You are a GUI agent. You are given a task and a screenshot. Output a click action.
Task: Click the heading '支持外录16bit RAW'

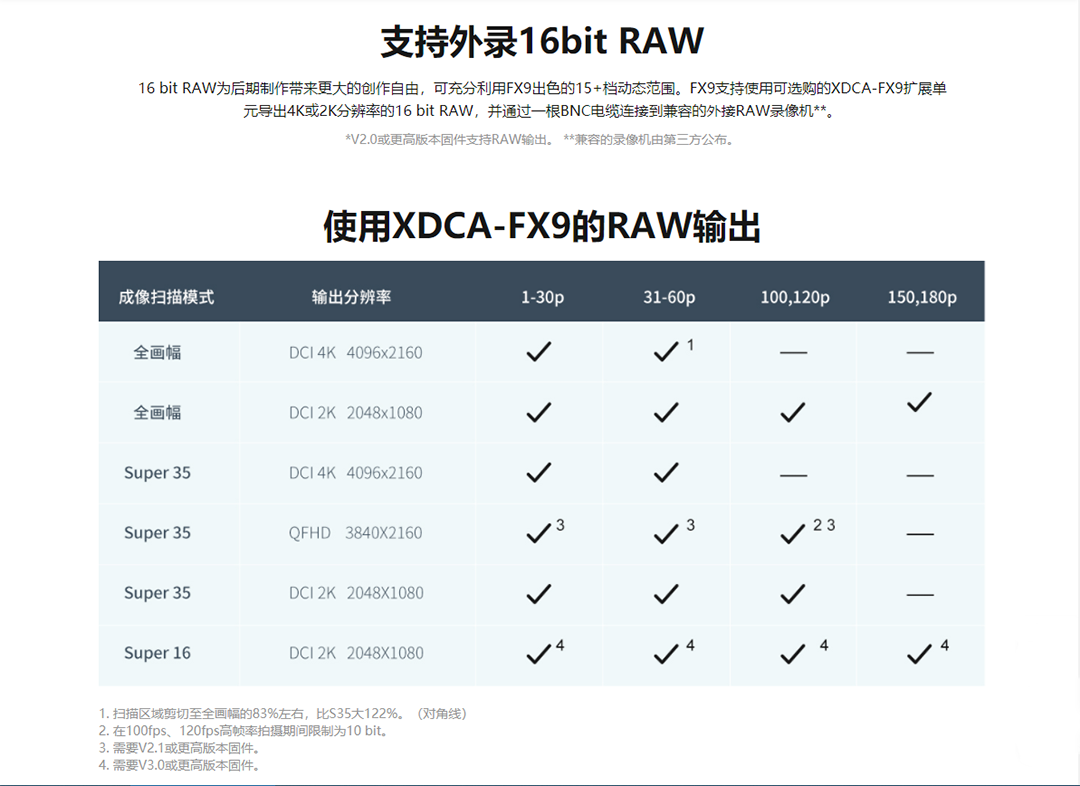[542, 41]
